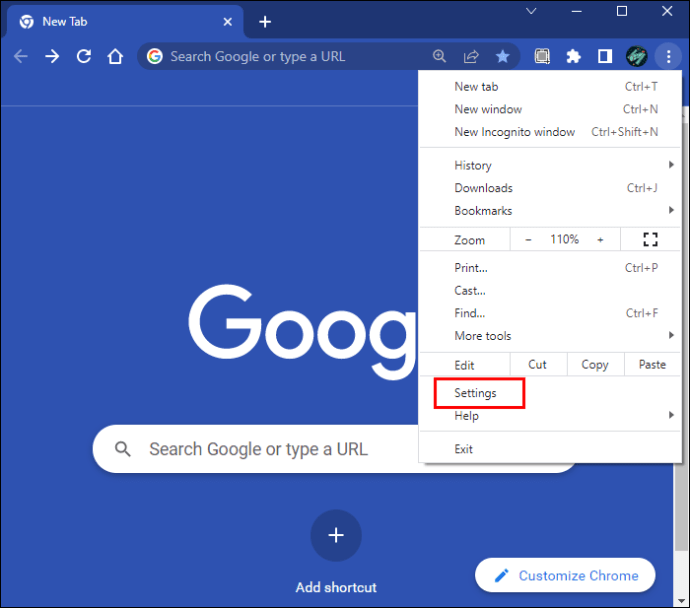Expand the History submenu

point(550,165)
